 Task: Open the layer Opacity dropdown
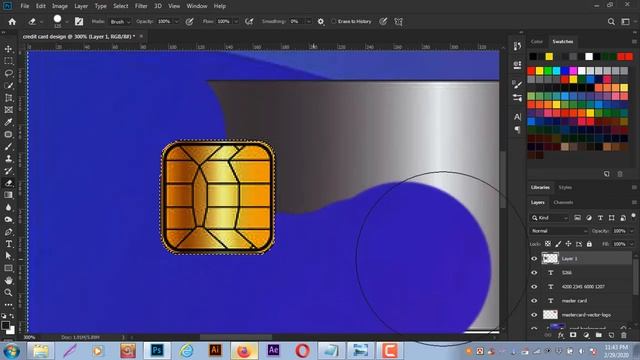(632, 231)
